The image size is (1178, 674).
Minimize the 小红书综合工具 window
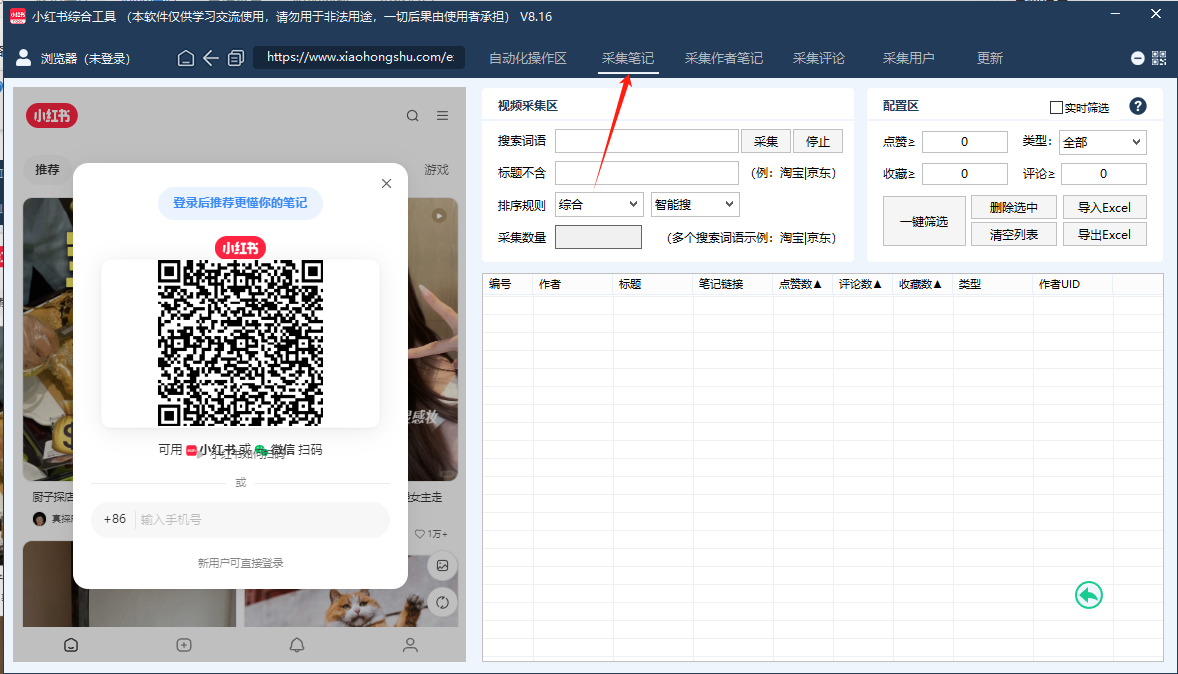coord(1116,14)
